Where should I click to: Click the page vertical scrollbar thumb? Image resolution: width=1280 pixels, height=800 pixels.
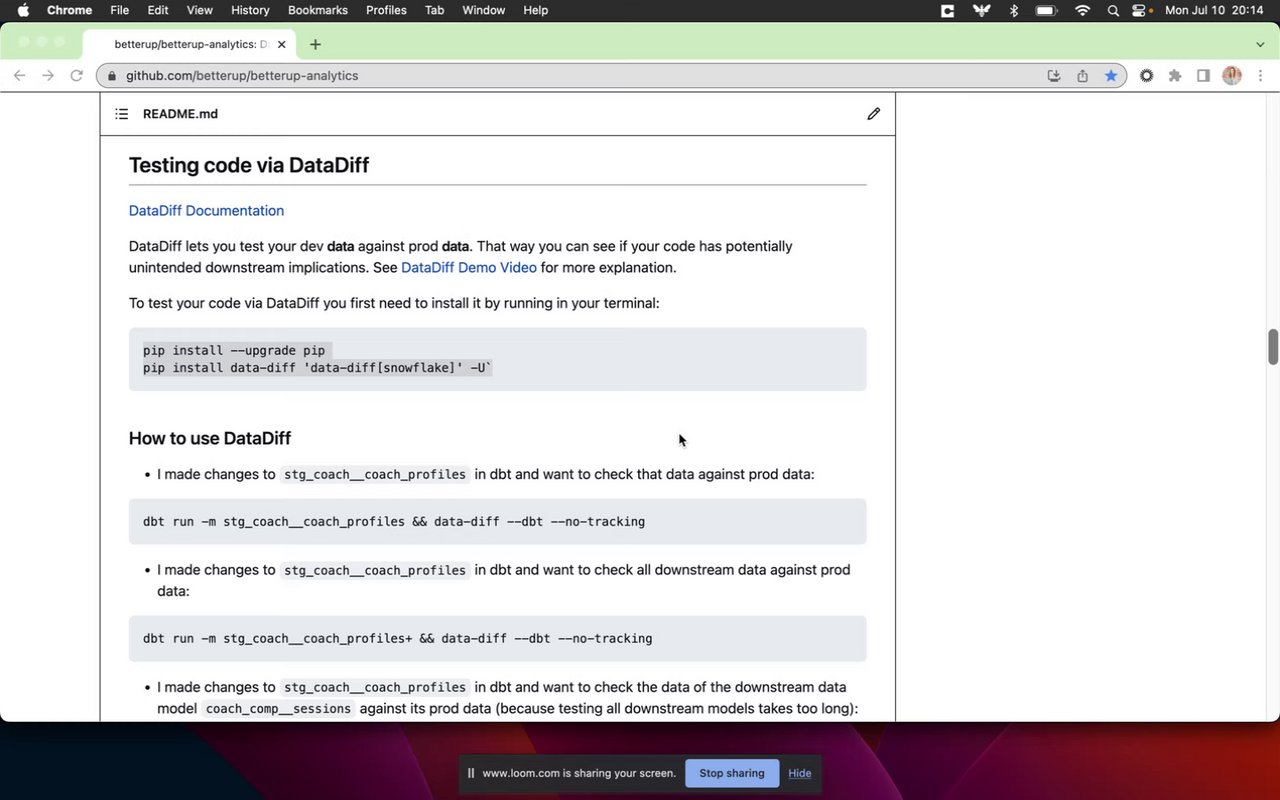tap(1273, 347)
